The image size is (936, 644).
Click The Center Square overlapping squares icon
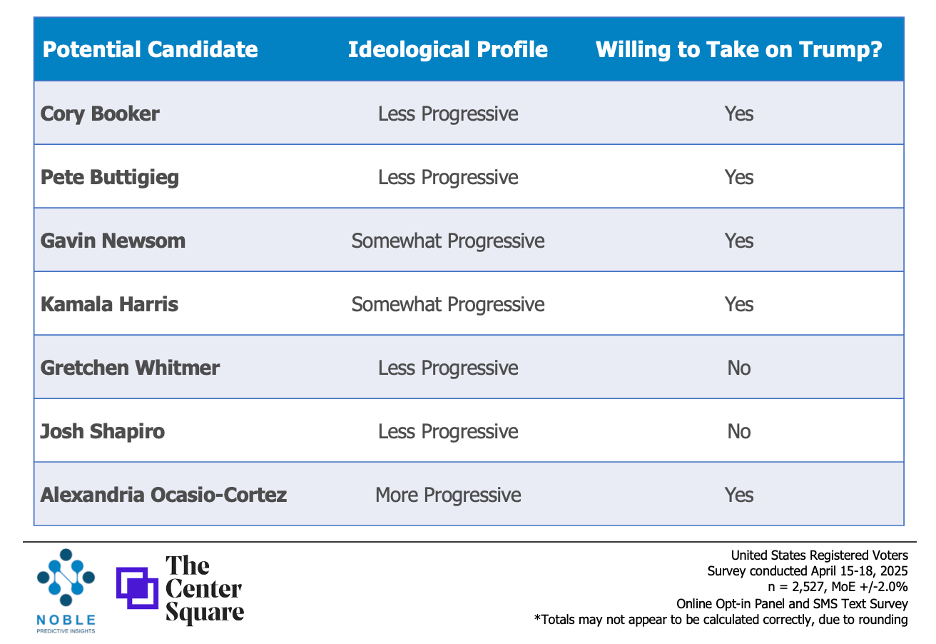[x=137, y=588]
